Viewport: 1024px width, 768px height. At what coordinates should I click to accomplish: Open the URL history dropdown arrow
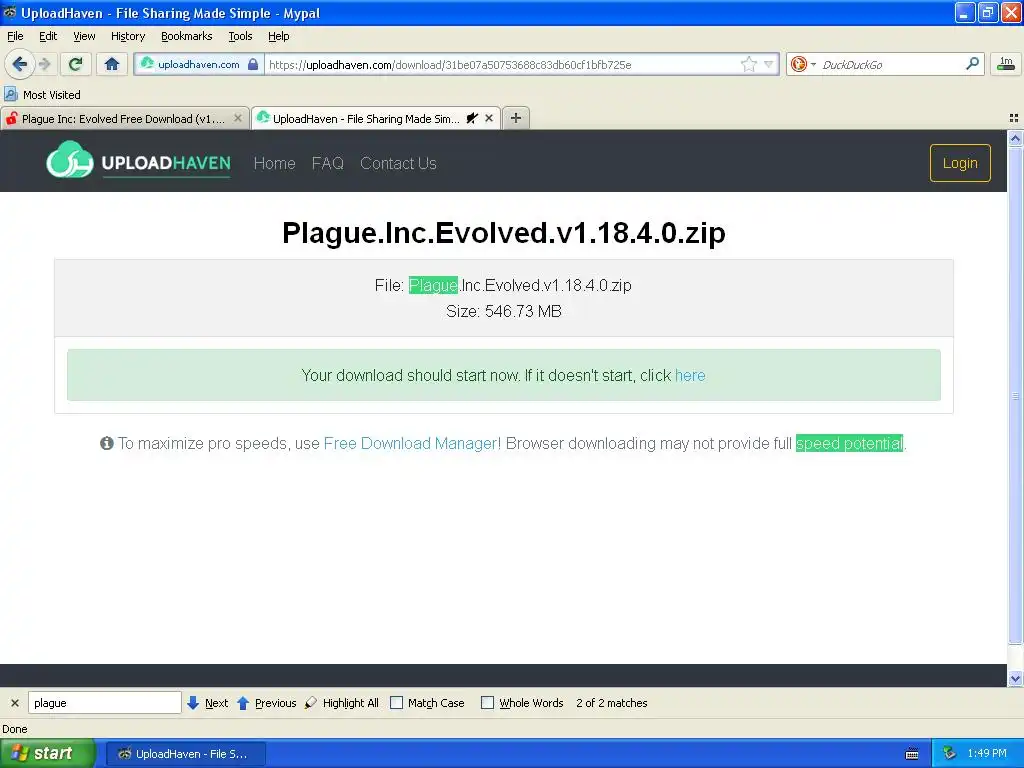point(768,64)
